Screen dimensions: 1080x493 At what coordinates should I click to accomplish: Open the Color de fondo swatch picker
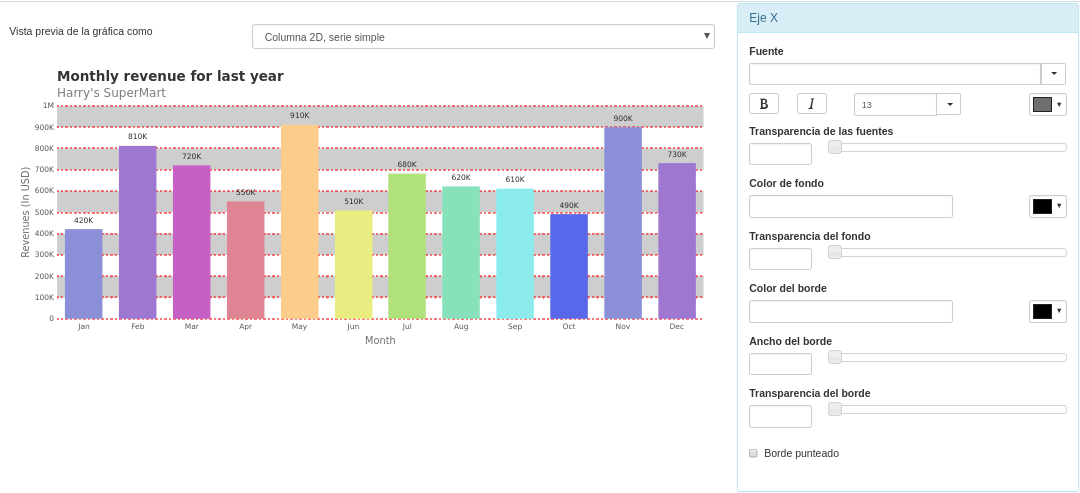[1047, 207]
